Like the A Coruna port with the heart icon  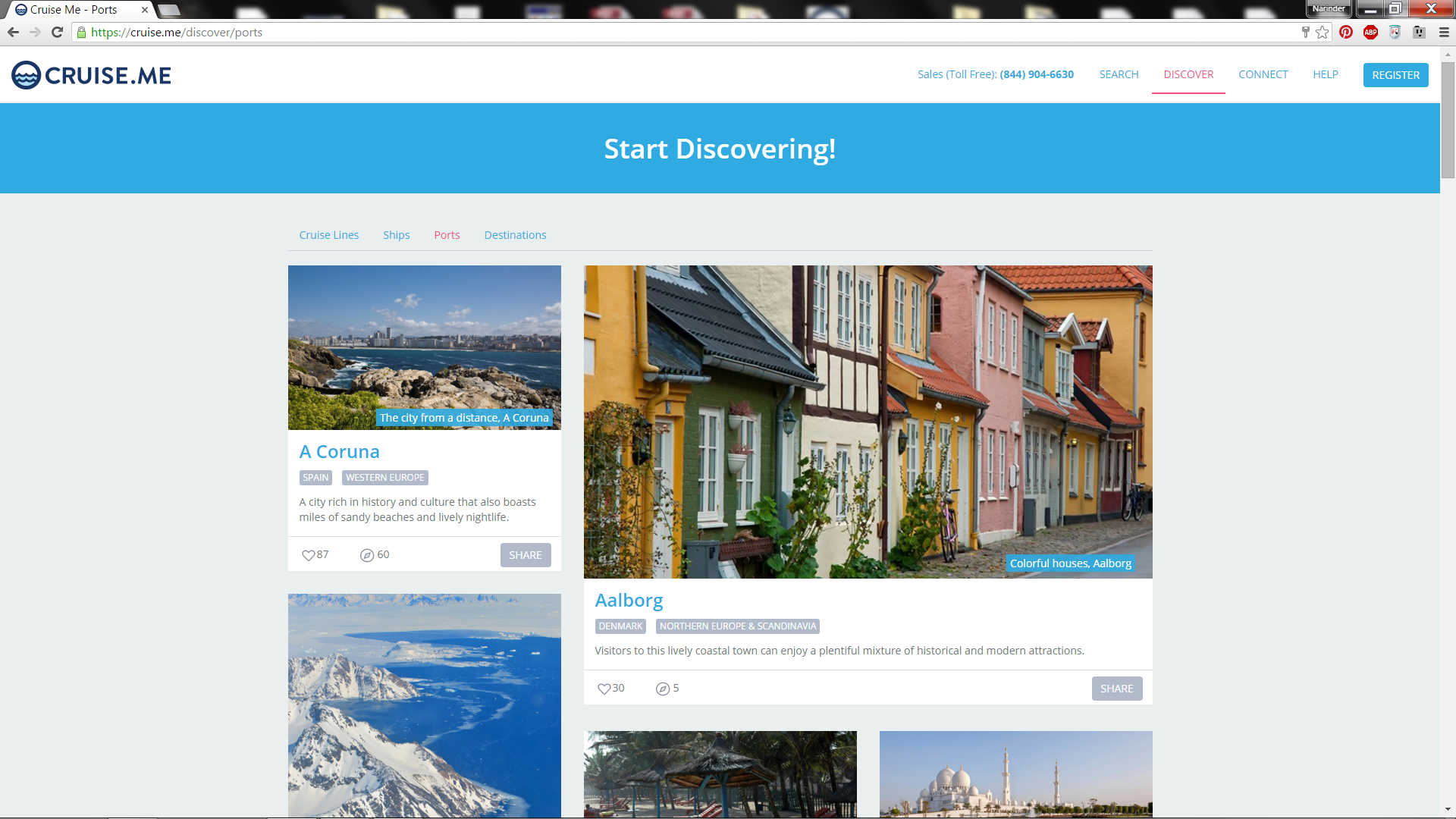coord(308,554)
